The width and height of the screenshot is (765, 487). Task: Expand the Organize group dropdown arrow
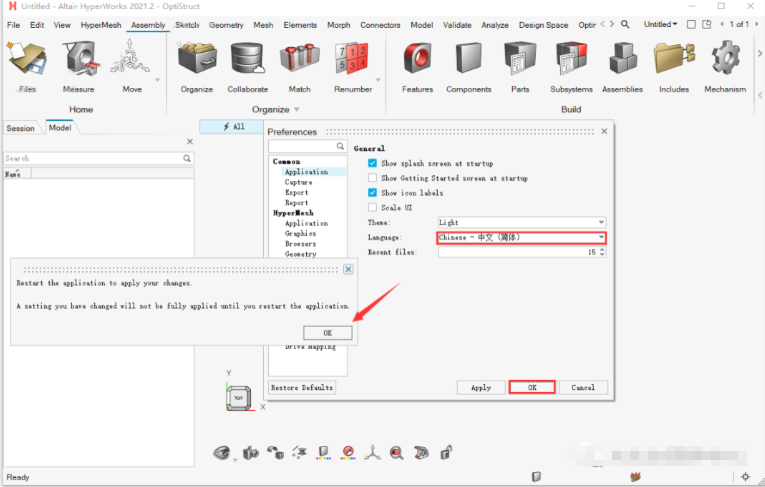(x=296, y=110)
